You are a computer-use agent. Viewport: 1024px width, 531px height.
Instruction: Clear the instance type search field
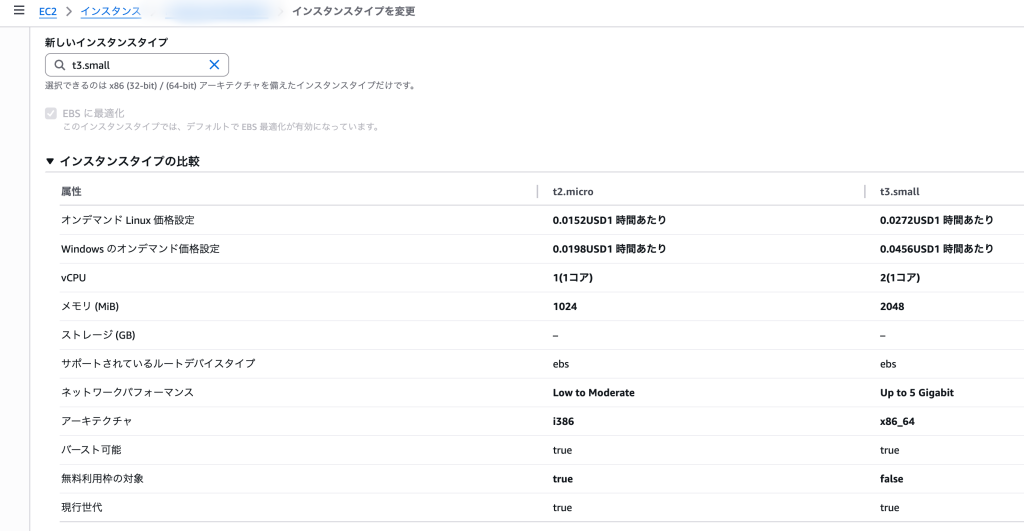pyautogui.click(x=214, y=65)
